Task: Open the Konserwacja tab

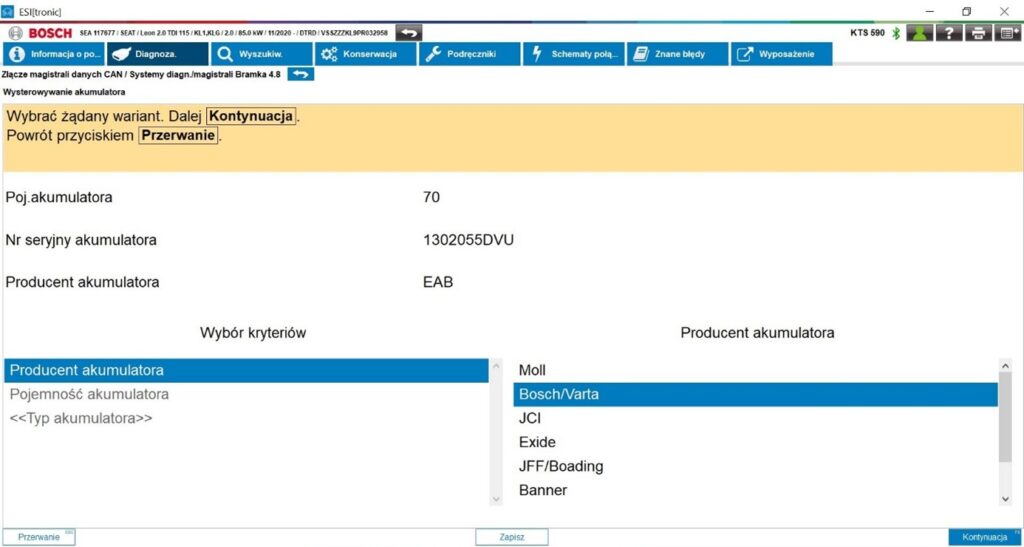Action: coord(365,54)
